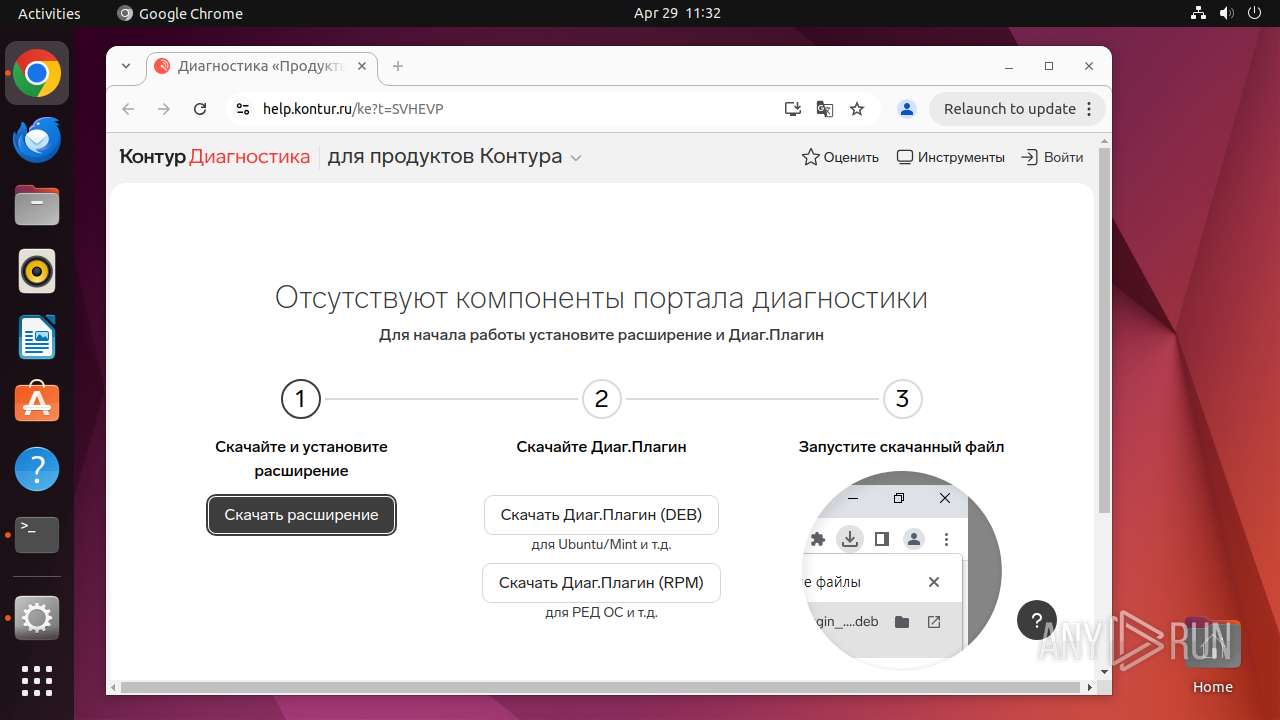The image size is (1280, 720).
Task: Go forward in browser history
Action: click(164, 109)
